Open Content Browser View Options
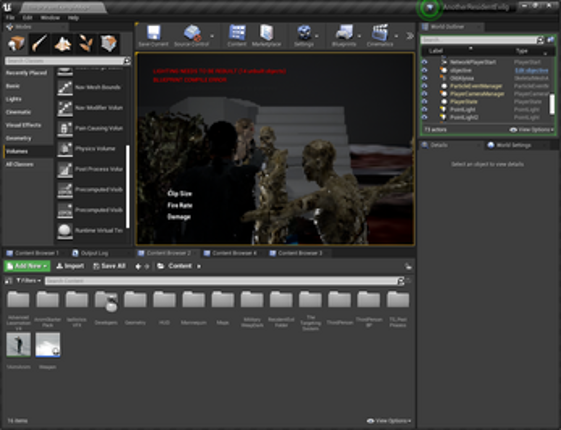 pyautogui.click(x=389, y=421)
